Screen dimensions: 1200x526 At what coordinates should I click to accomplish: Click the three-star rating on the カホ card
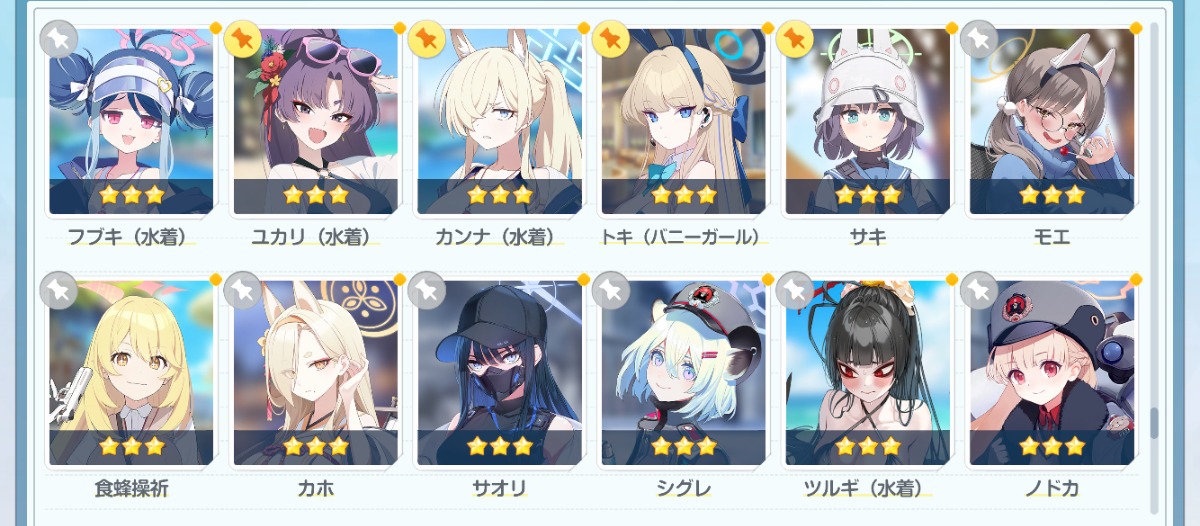pyautogui.click(x=315, y=446)
